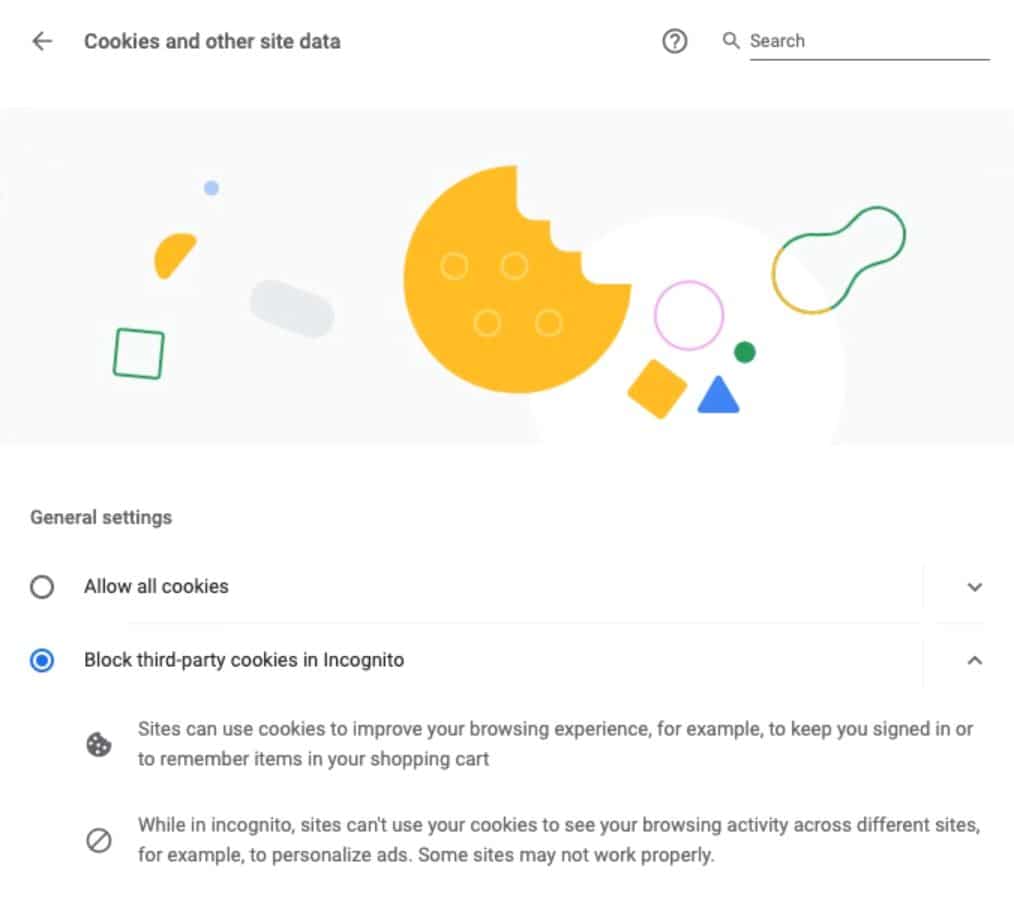Click the yellow diamond color shape
The width and height of the screenshot is (1014, 898).
coord(657,390)
